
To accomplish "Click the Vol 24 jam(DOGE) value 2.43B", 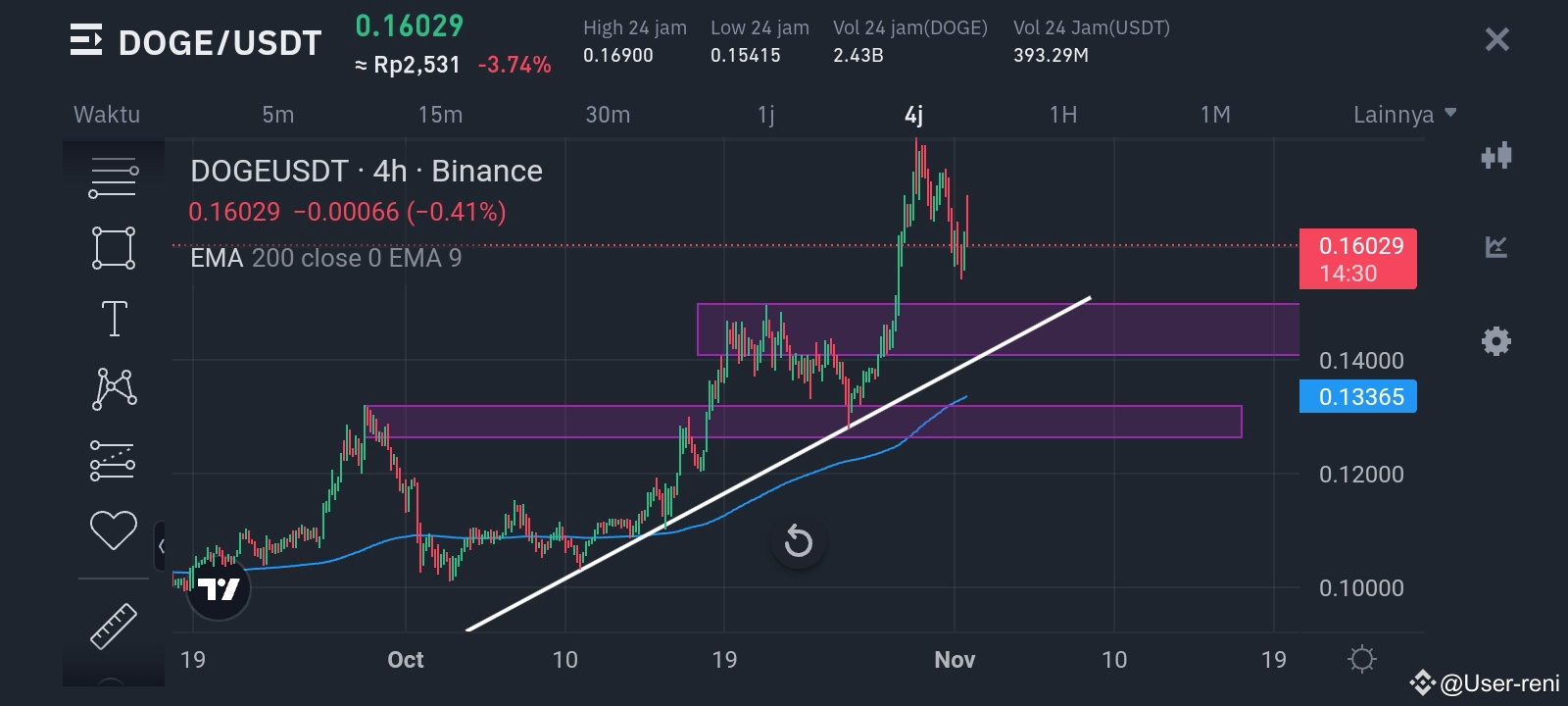I will (x=858, y=55).
